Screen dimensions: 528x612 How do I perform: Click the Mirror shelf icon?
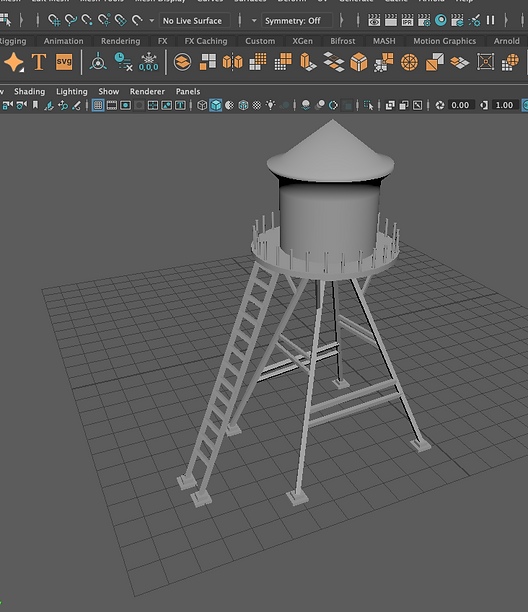coord(232,62)
